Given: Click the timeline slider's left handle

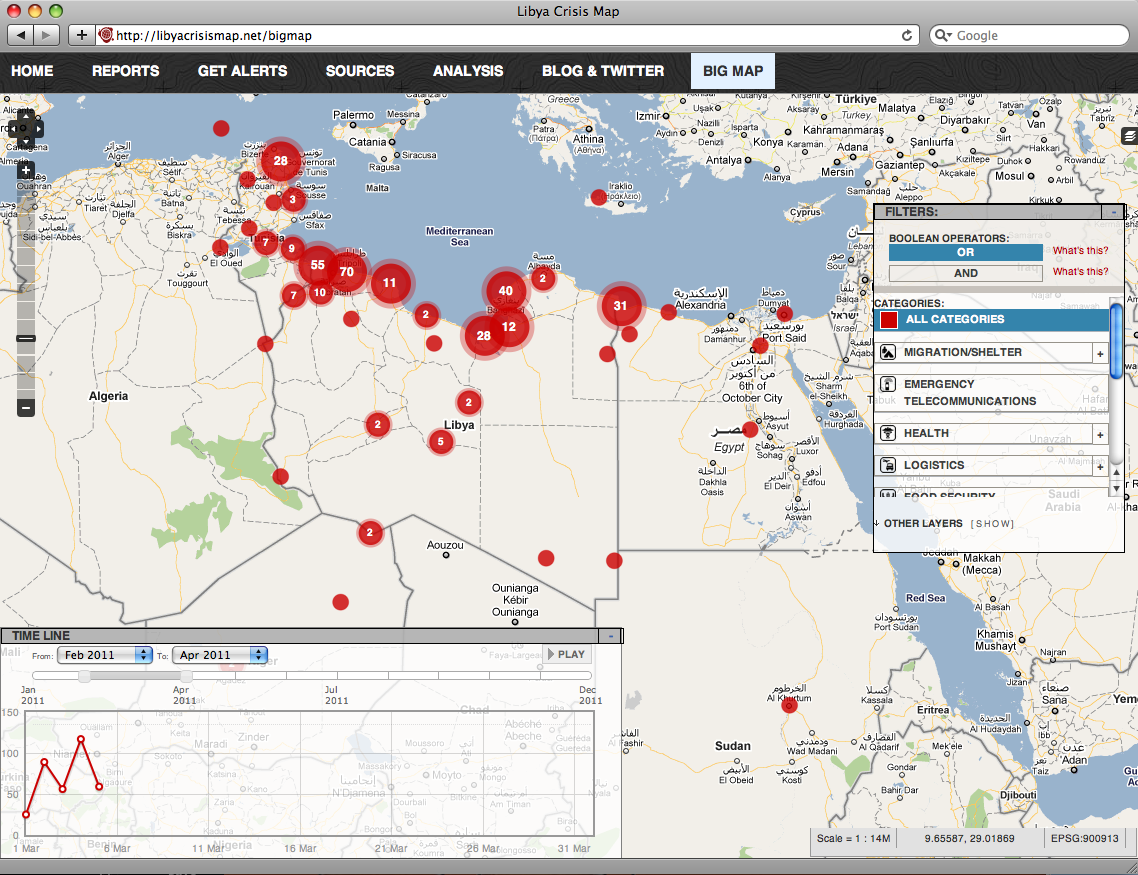Looking at the screenshot, I should pyautogui.click(x=84, y=676).
